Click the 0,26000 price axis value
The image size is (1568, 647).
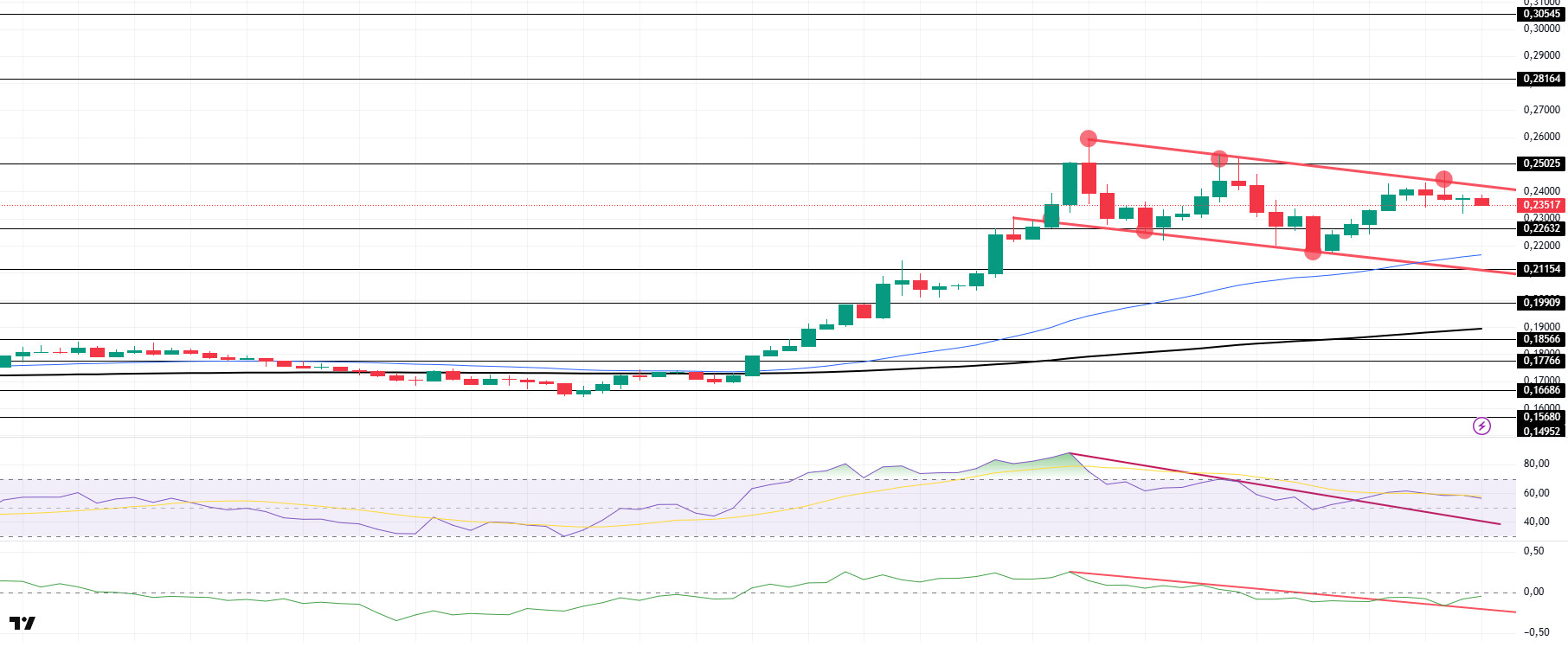point(1541,137)
